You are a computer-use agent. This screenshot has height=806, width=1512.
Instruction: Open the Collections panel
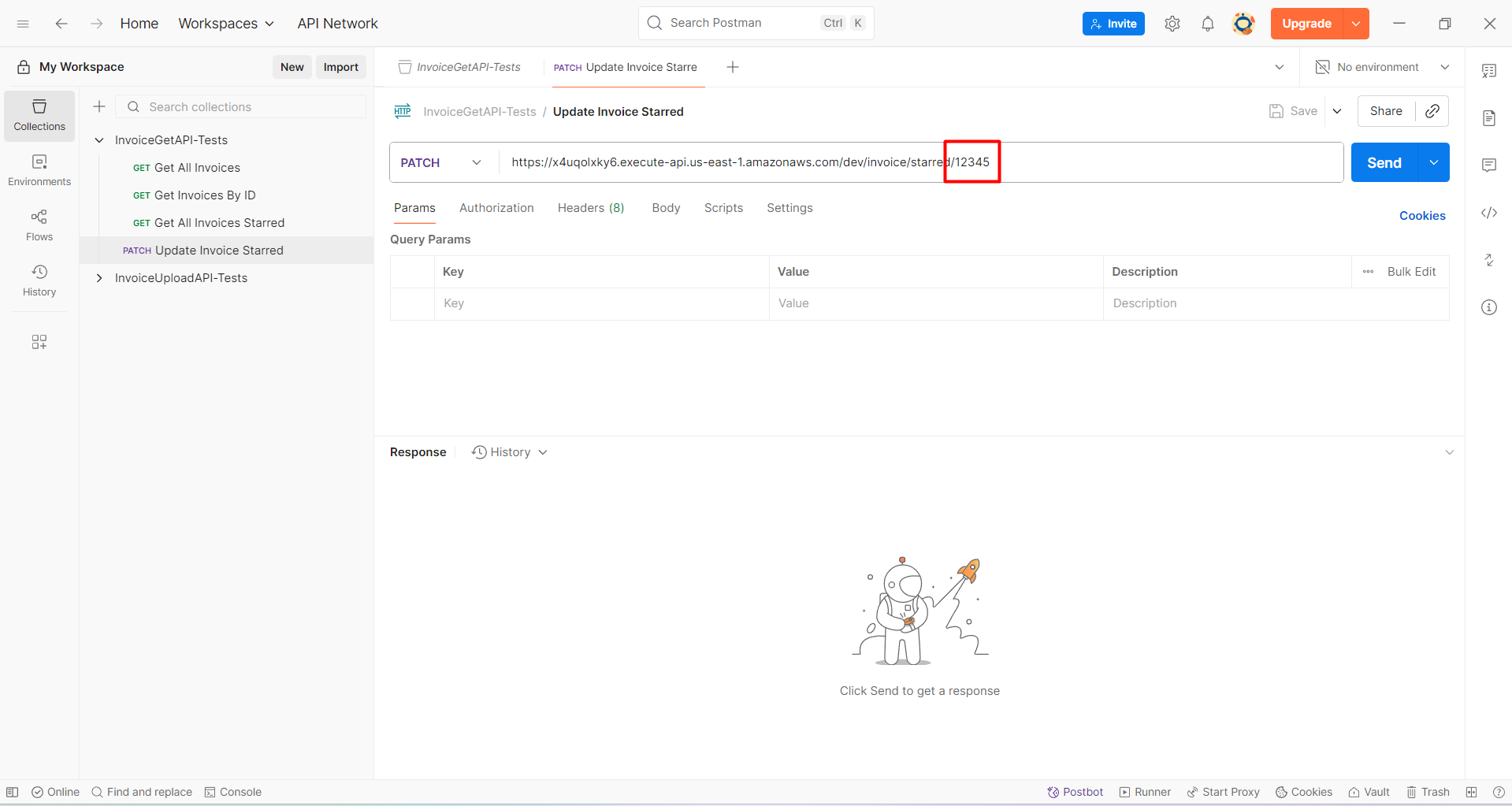(39, 115)
